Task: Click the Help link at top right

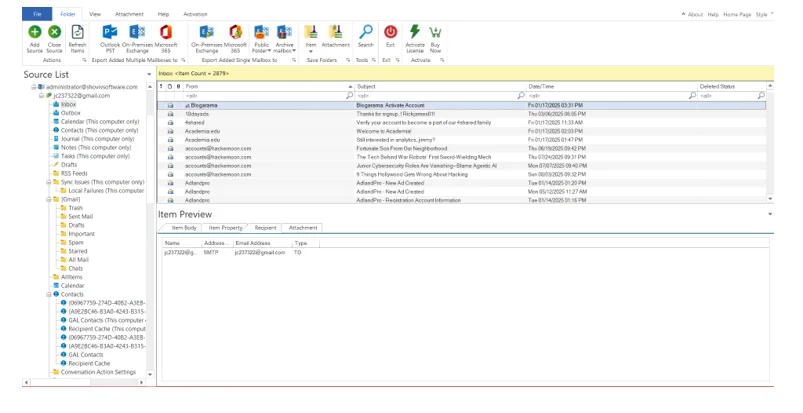Action: (x=713, y=14)
